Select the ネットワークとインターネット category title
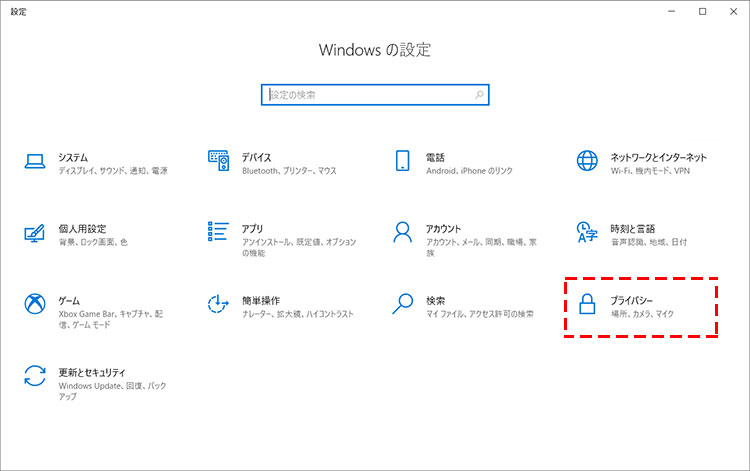The height and width of the screenshot is (471, 750). click(658, 157)
